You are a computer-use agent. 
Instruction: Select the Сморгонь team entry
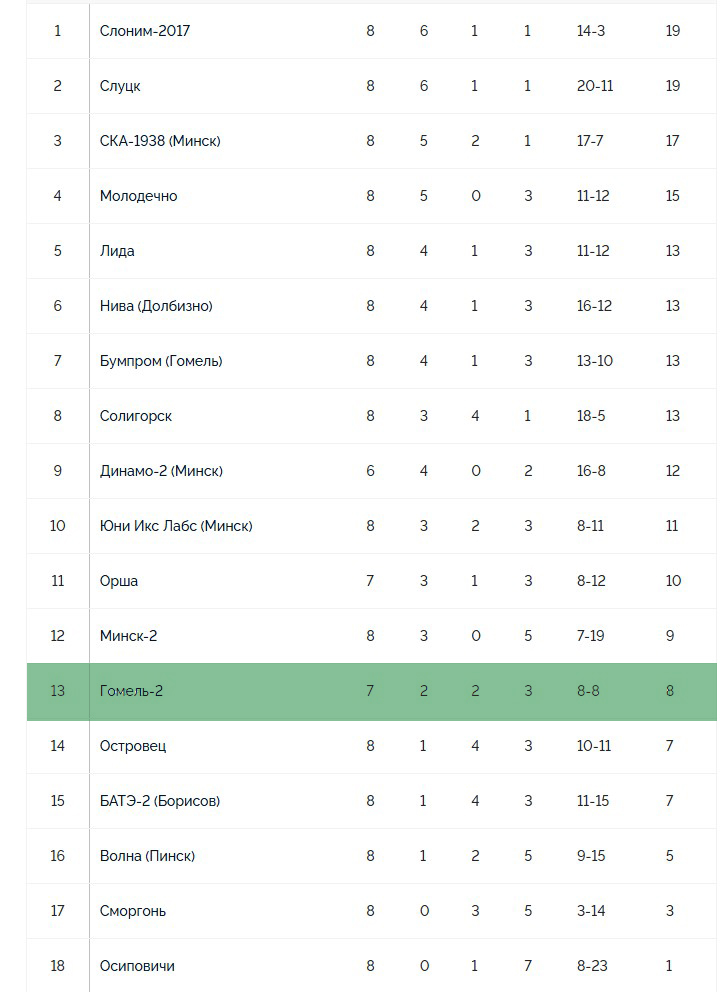pyautogui.click(x=132, y=911)
